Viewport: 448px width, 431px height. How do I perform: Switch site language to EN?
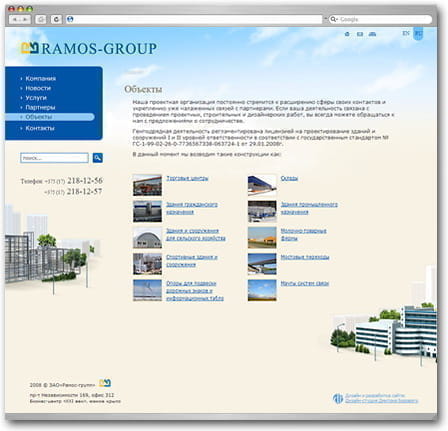coord(406,33)
